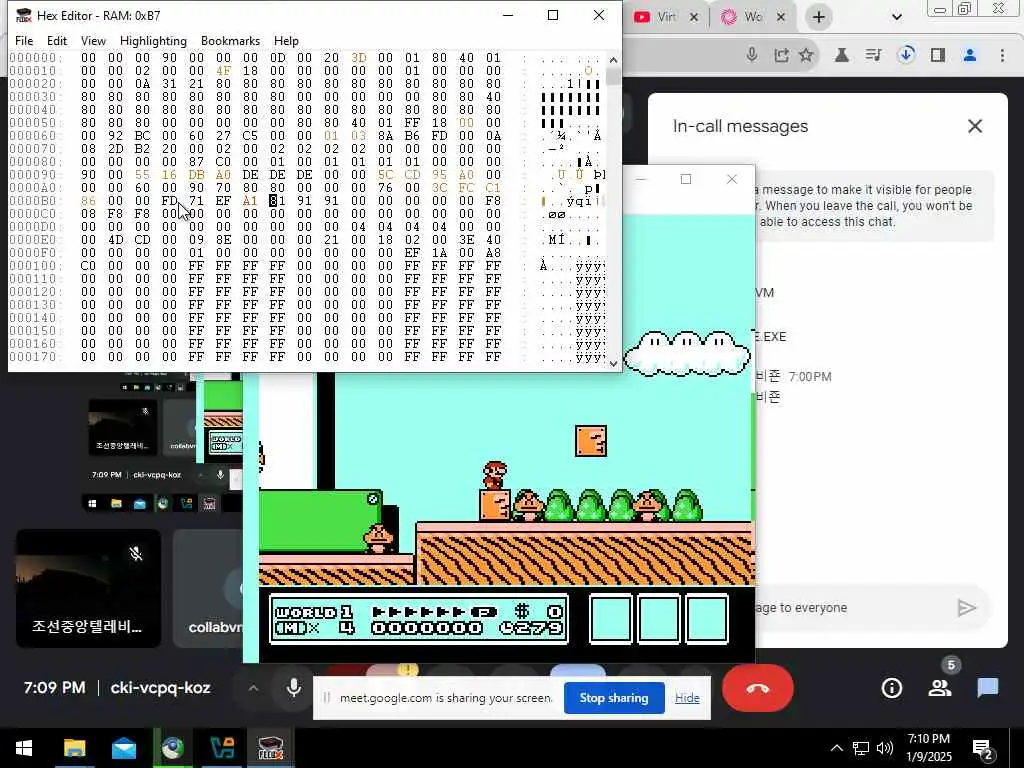Open the notifications center icon
The width and height of the screenshot is (1024, 768).
tap(982, 749)
